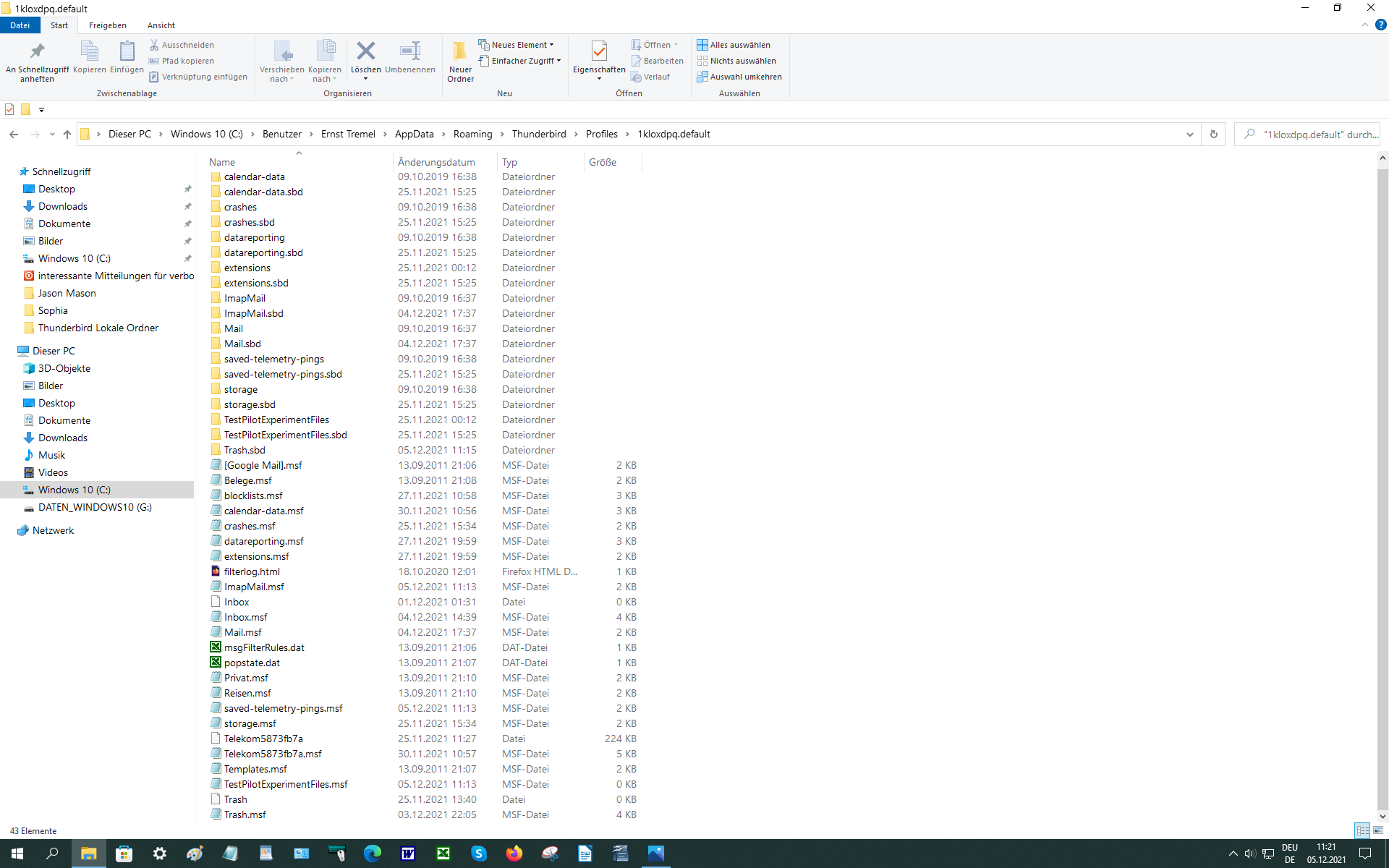This screenshot has width=1389, height=868.
Task: Switch to details view toggle
Action: point(1363,830)
